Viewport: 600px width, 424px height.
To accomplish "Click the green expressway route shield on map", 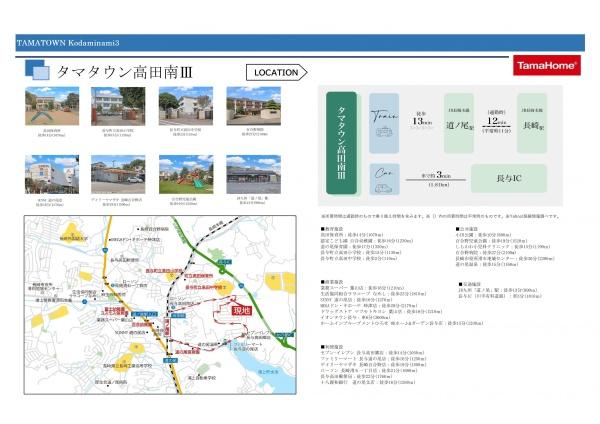I will [241, 286].
